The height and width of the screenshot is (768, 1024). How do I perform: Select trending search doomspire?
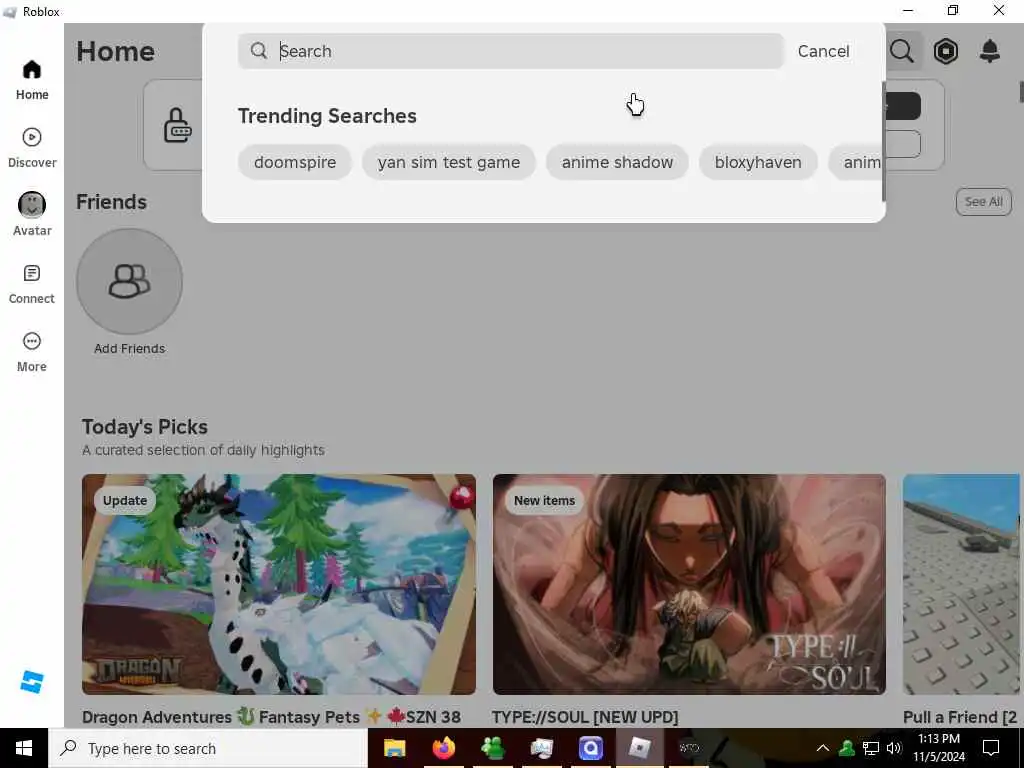tap(295, 162)
